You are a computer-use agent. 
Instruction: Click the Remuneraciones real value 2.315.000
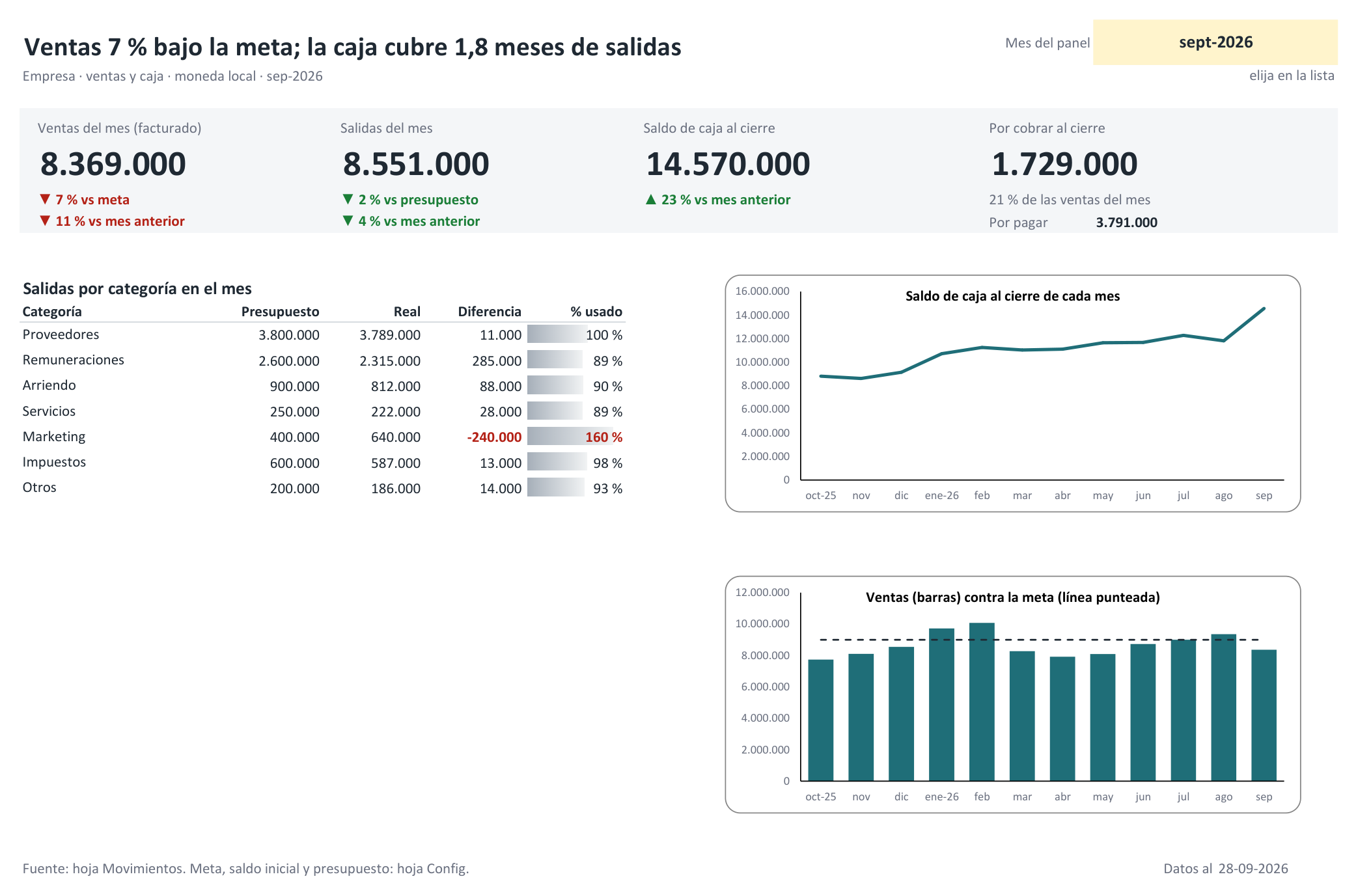390,361
